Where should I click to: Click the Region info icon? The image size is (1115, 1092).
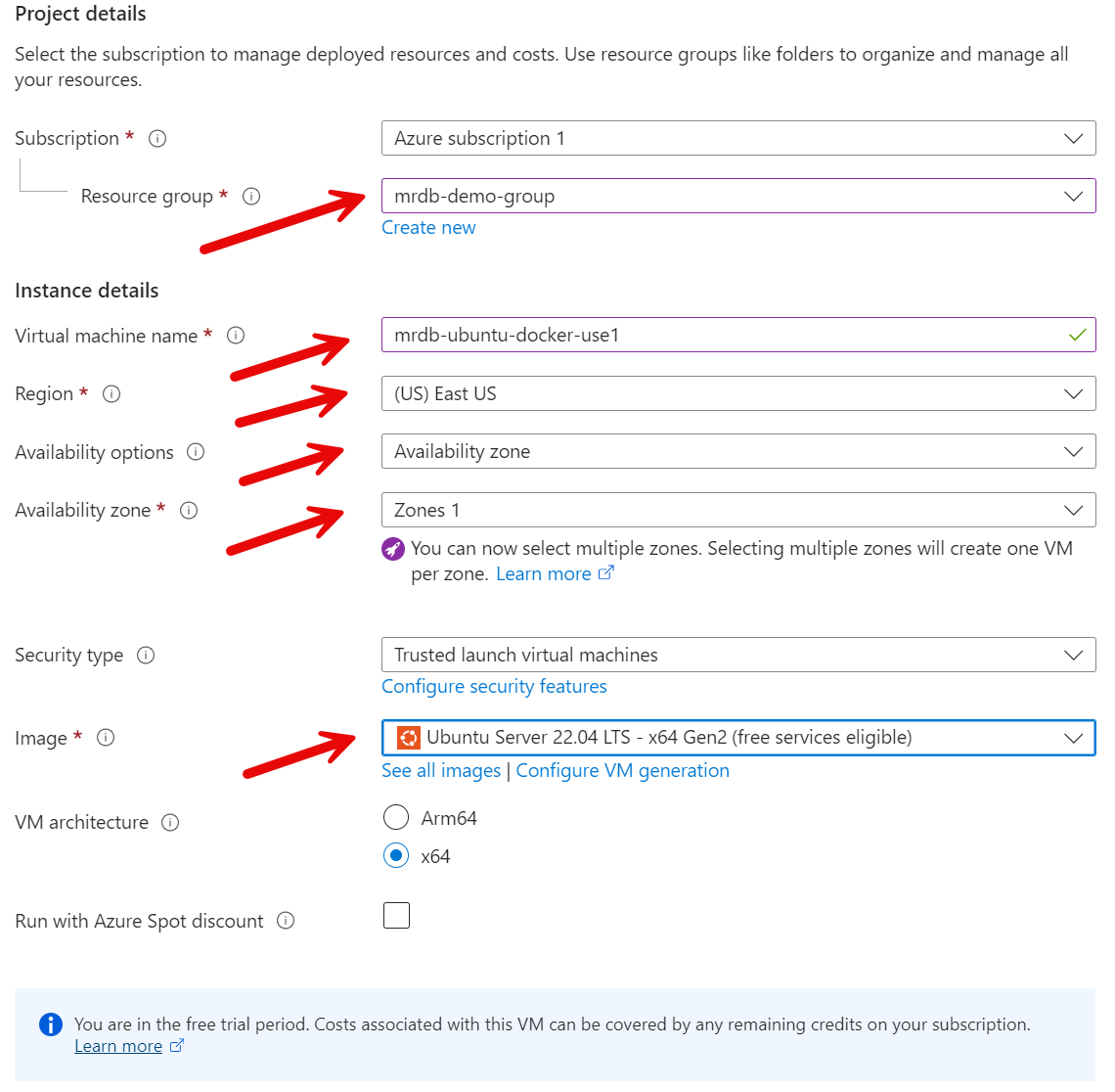111,393
